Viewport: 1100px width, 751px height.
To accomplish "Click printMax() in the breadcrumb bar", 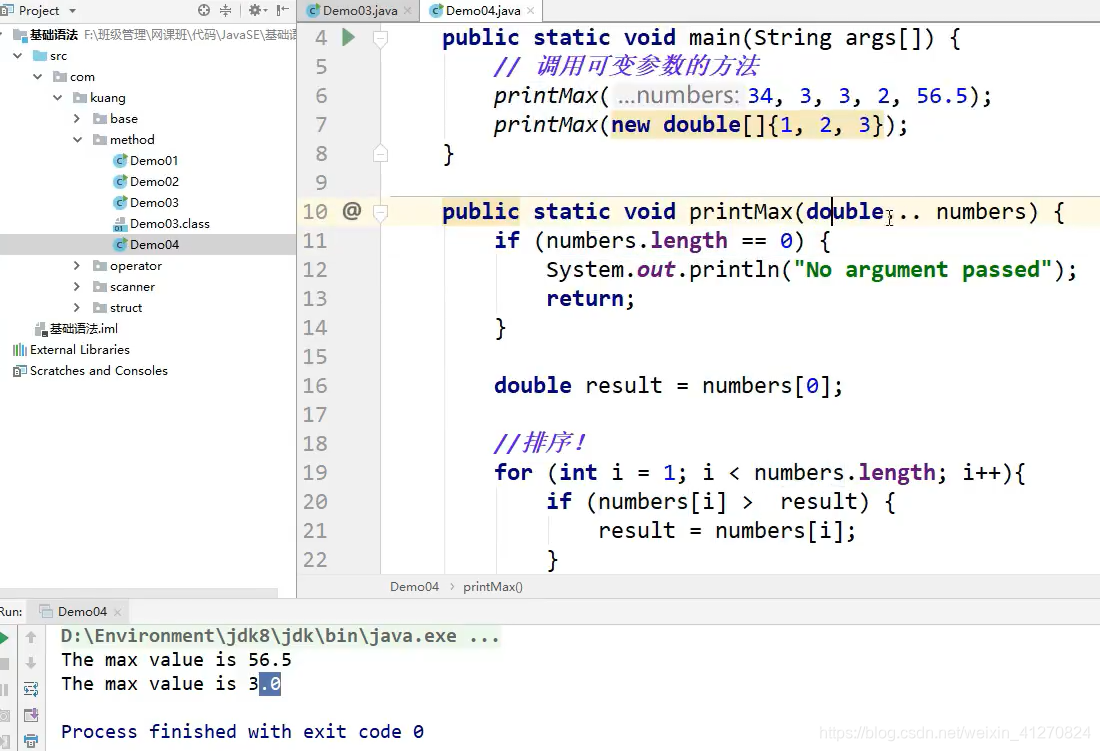I will click(492, 587).
